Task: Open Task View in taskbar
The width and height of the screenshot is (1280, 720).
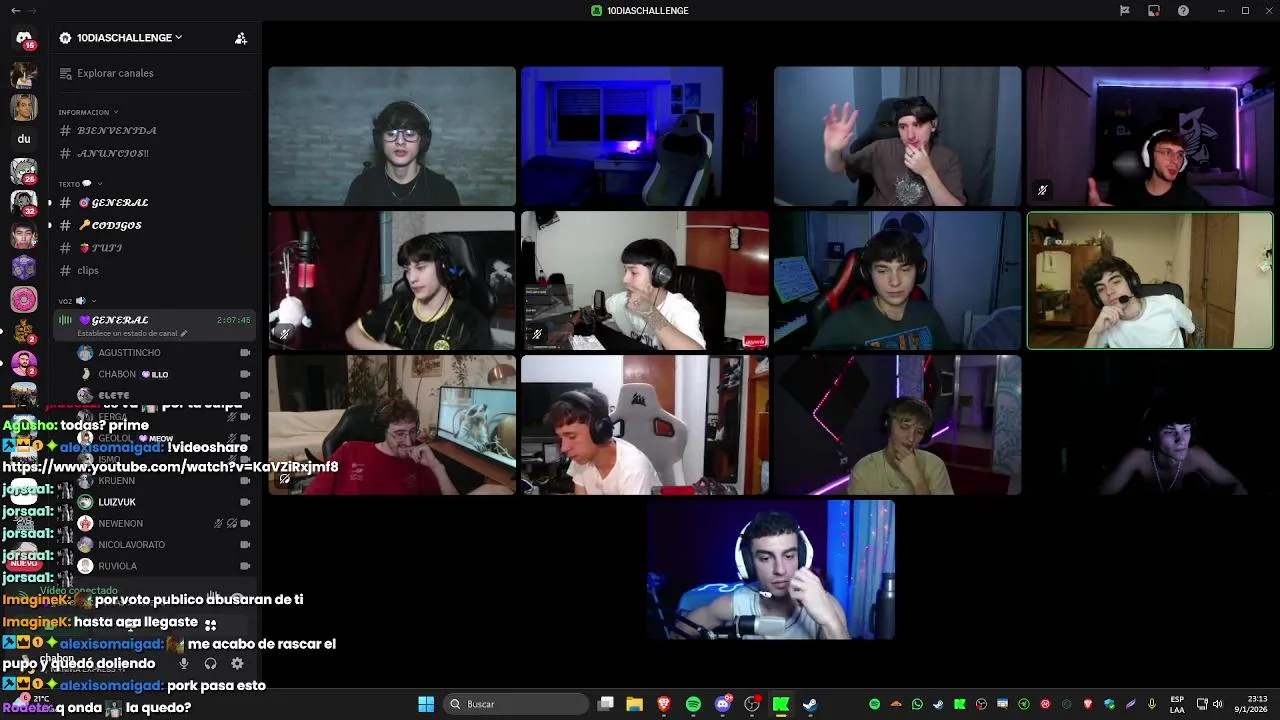Action: click(x=605, y=704)
